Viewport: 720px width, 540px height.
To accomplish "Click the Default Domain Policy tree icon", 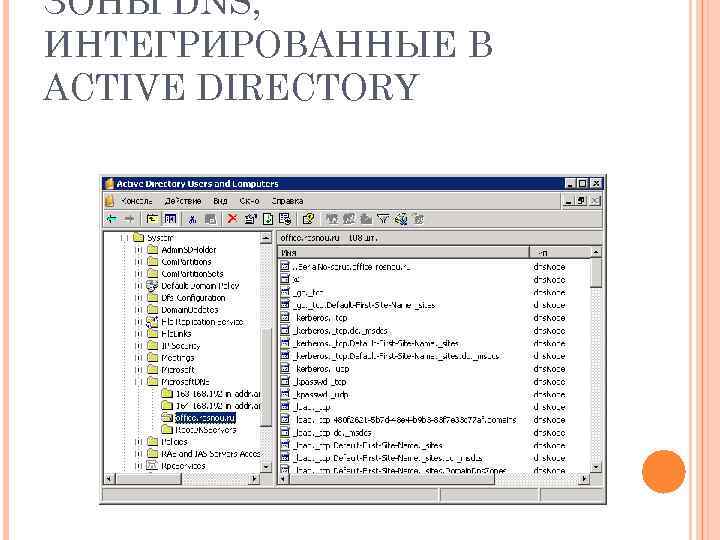I will (x=152, y=286).
